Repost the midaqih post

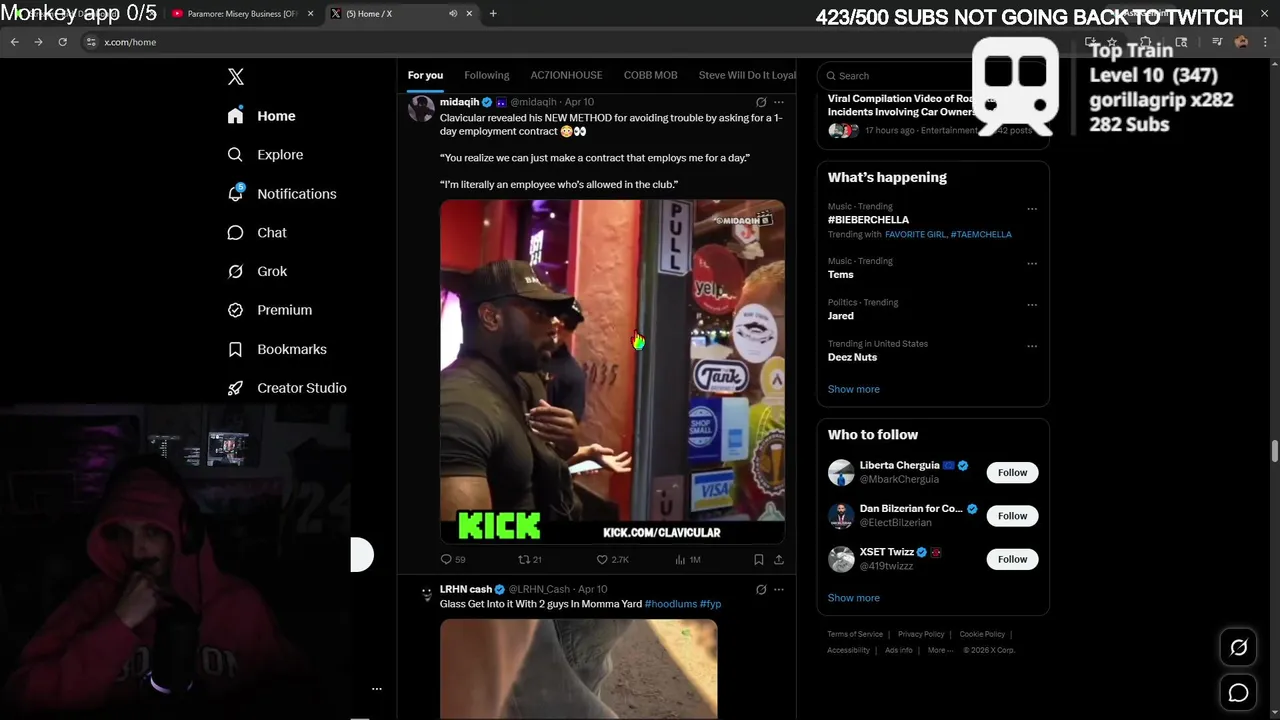point(523,560)
